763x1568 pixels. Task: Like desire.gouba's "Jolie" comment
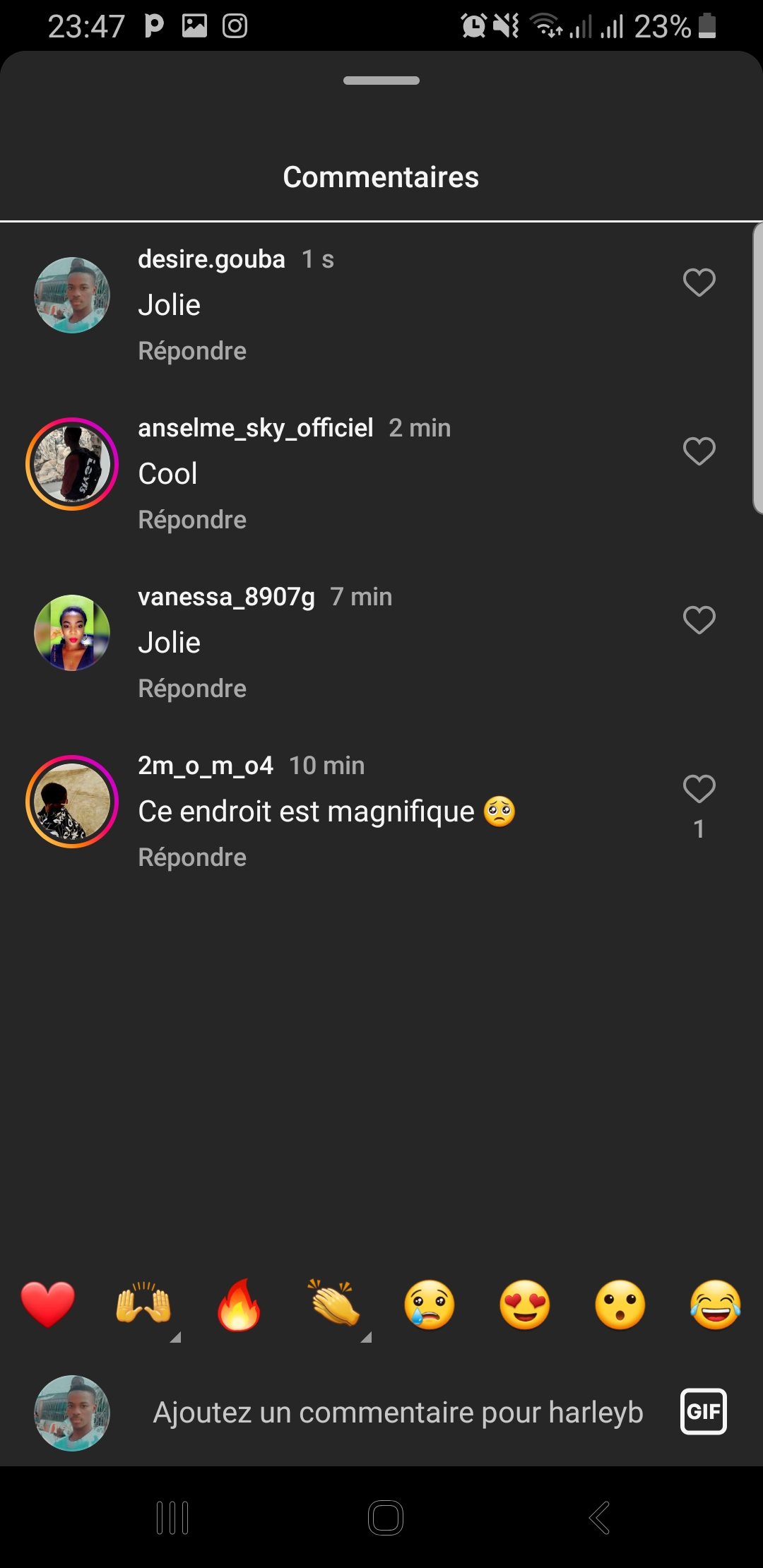tap(699, 283)
